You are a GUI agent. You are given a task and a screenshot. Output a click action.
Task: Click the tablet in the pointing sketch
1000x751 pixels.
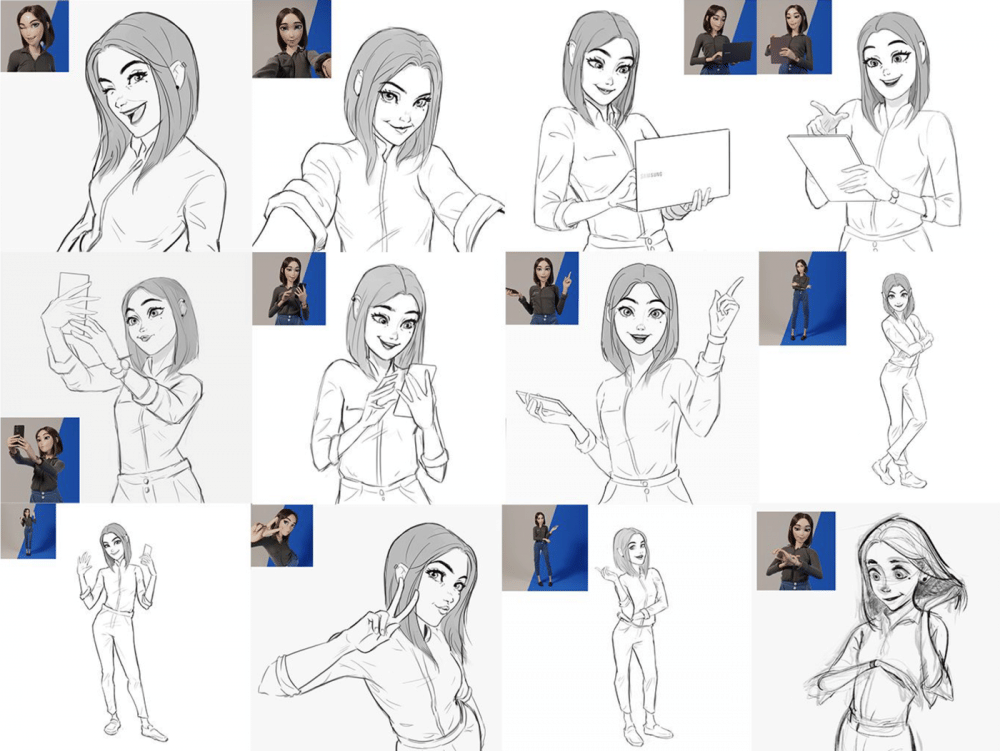coord(545,404)
